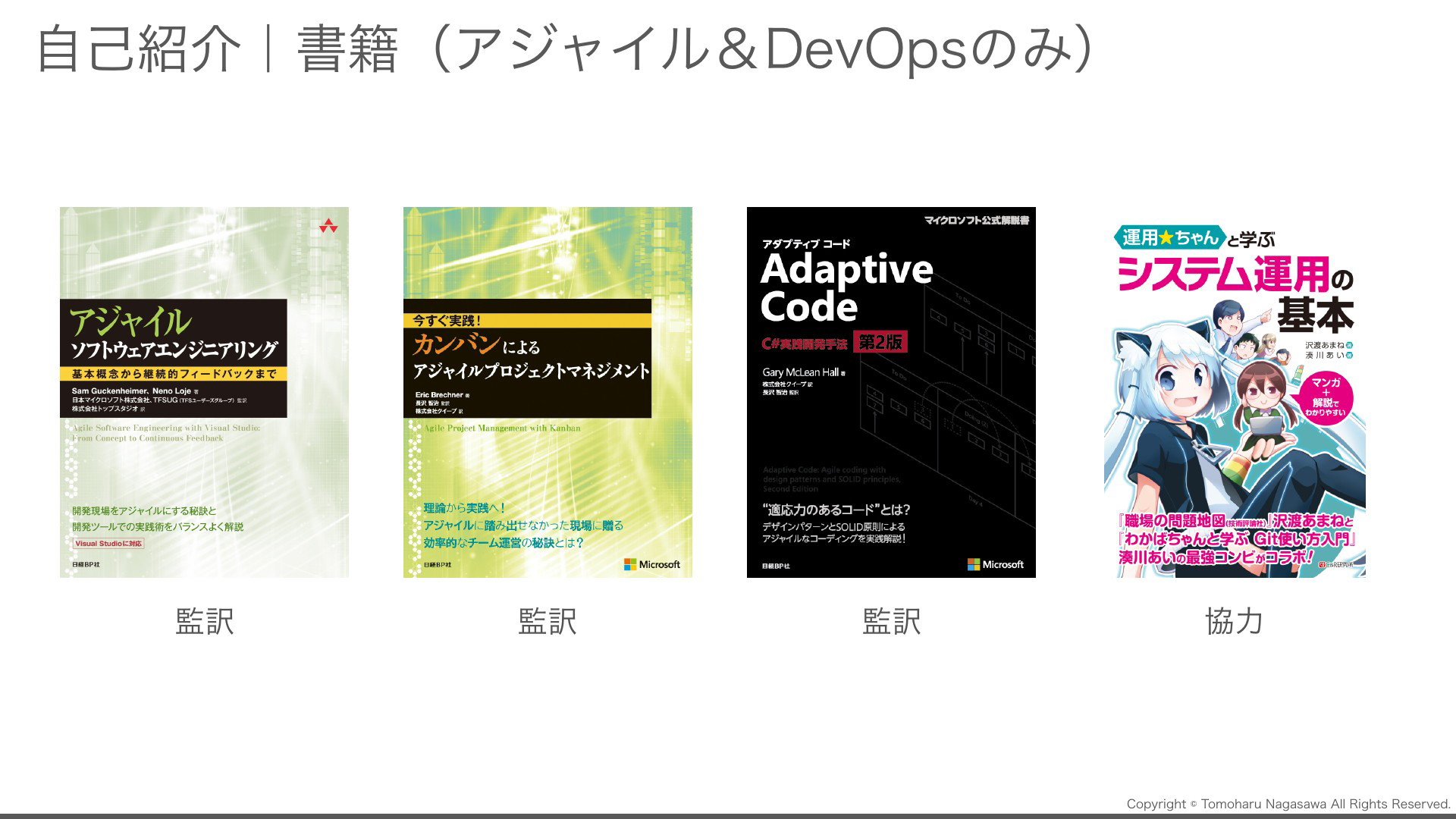The image size is (1456, 819).
Task: Click the 第2版 badge on Adaptive Code
Action: click(880, 342)
